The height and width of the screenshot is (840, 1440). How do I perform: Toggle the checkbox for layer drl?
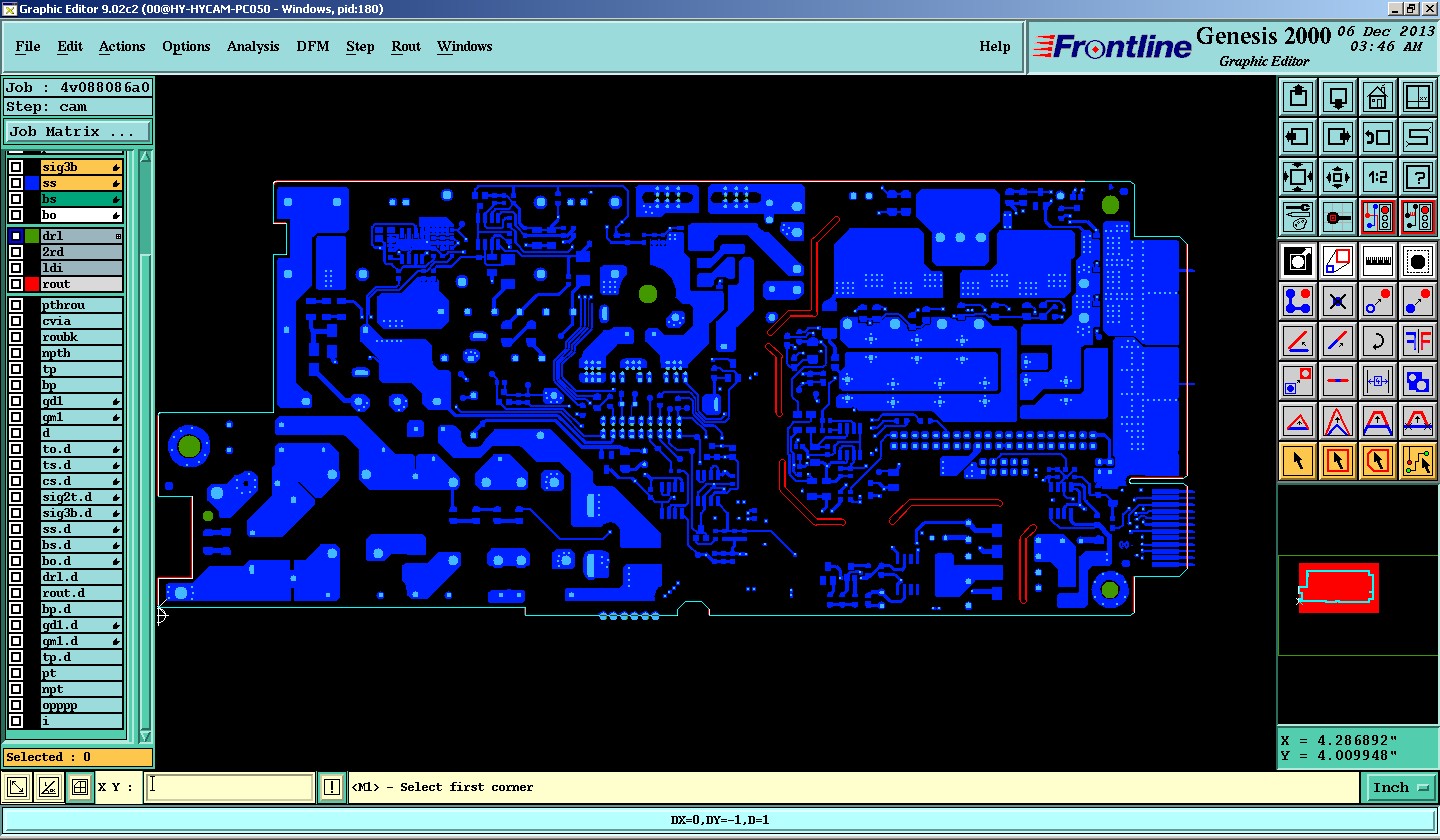click(16, 236)
